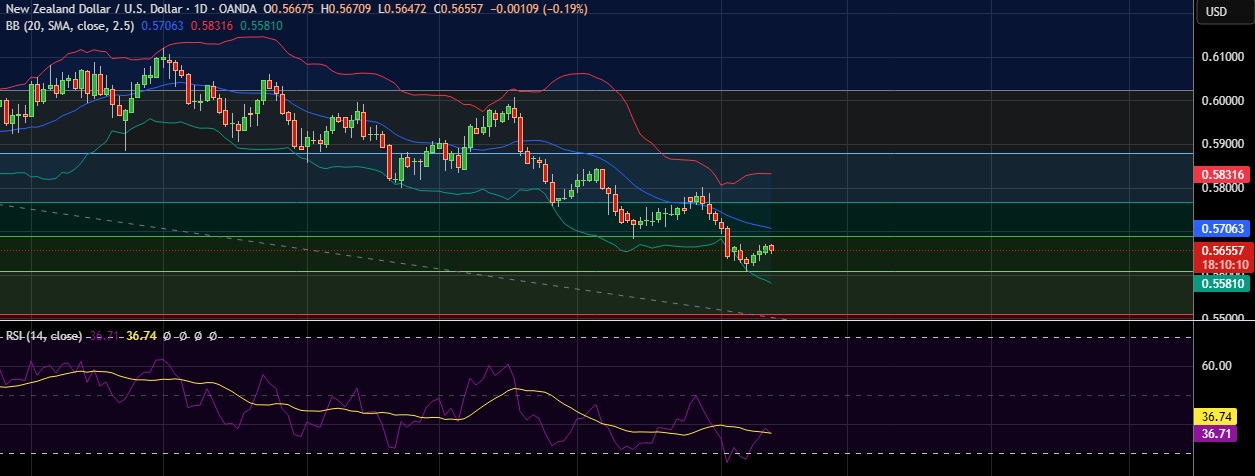Click the green BB lower value in legend

tap(267, 24)
